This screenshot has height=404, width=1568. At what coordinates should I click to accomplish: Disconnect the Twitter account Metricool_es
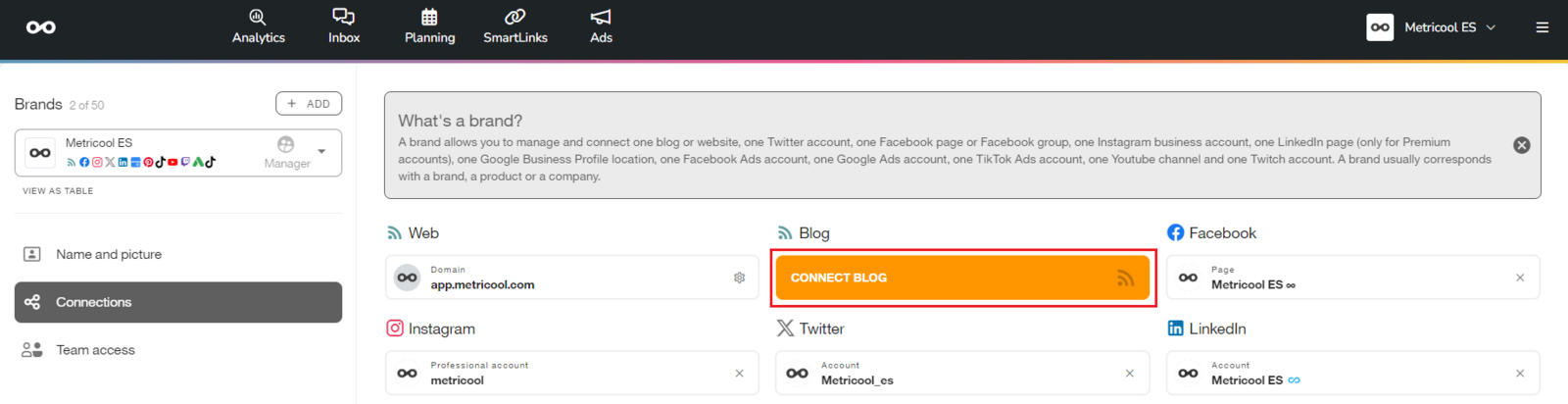coord(1129,374)
